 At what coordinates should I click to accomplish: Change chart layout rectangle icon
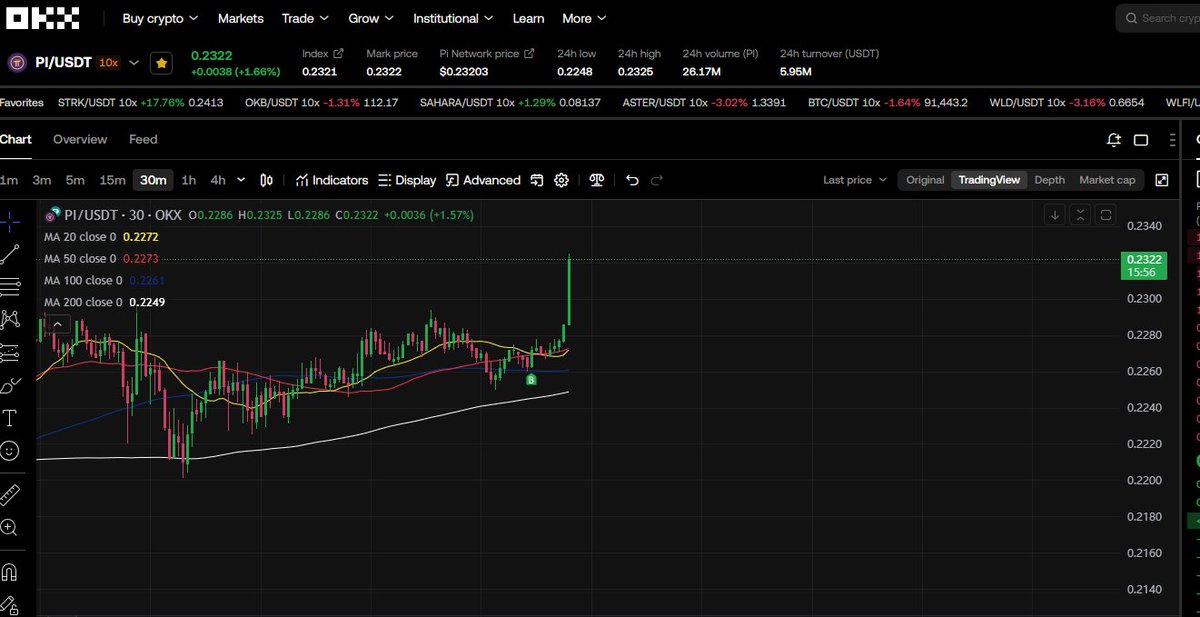click(x=1143, y=140)
